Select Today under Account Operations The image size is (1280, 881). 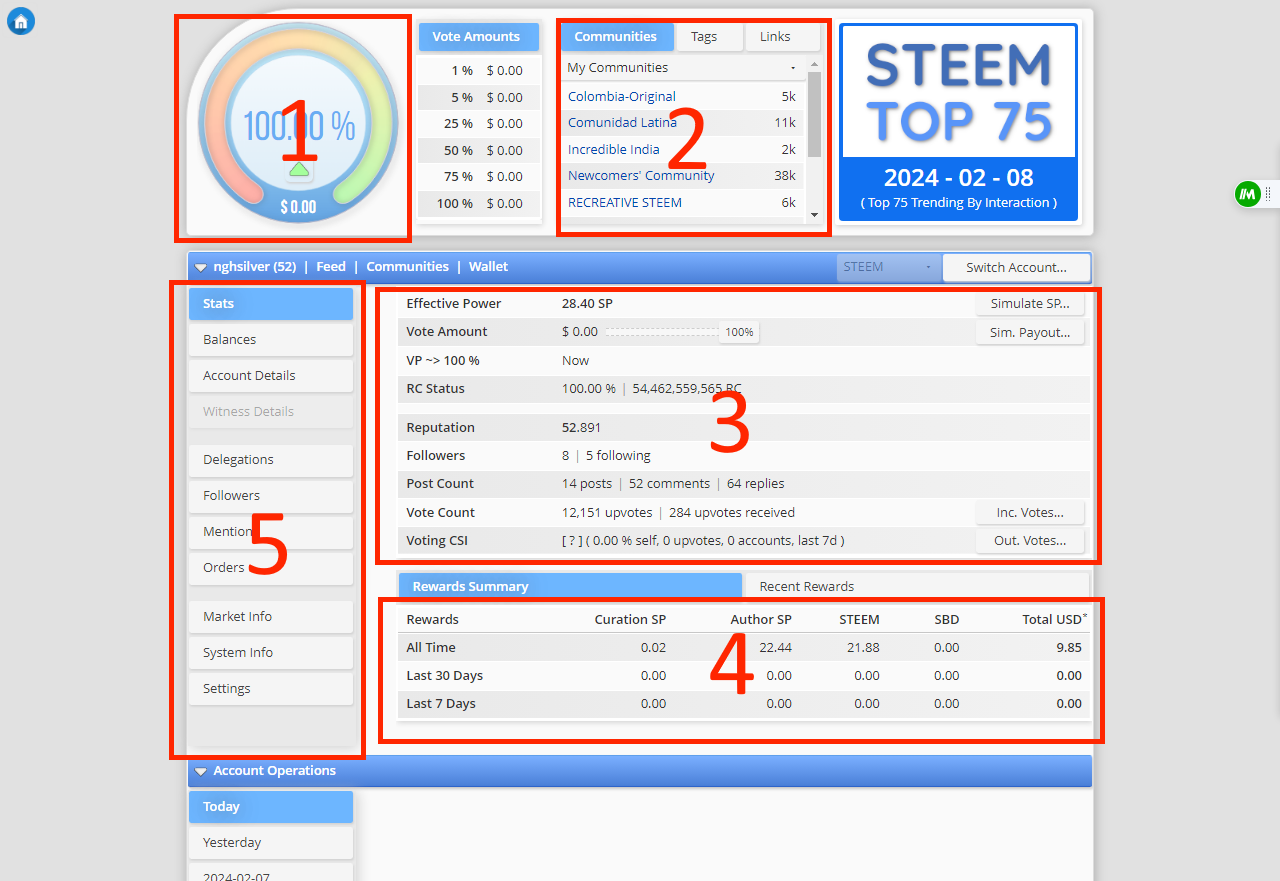[271, 807]
